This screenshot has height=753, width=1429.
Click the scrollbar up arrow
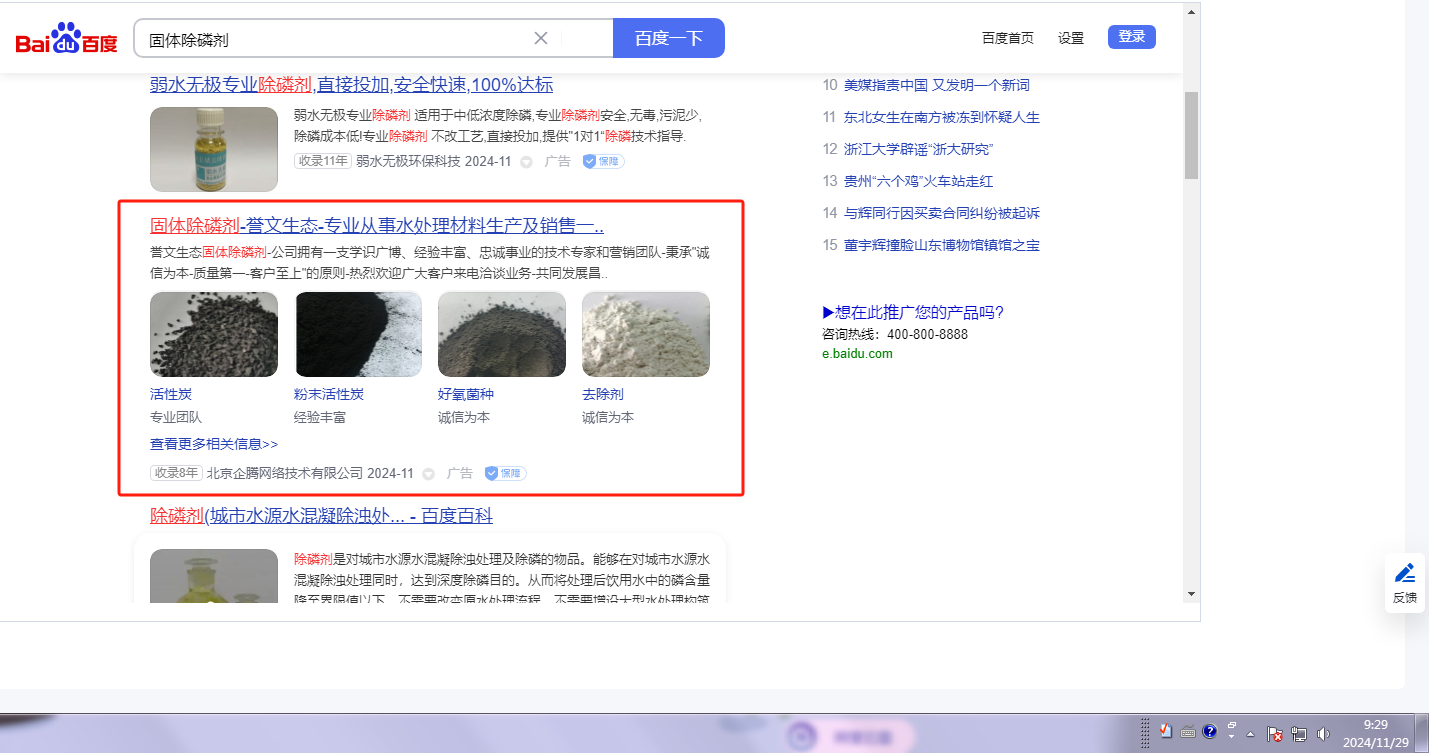[x=1191, y=11]
